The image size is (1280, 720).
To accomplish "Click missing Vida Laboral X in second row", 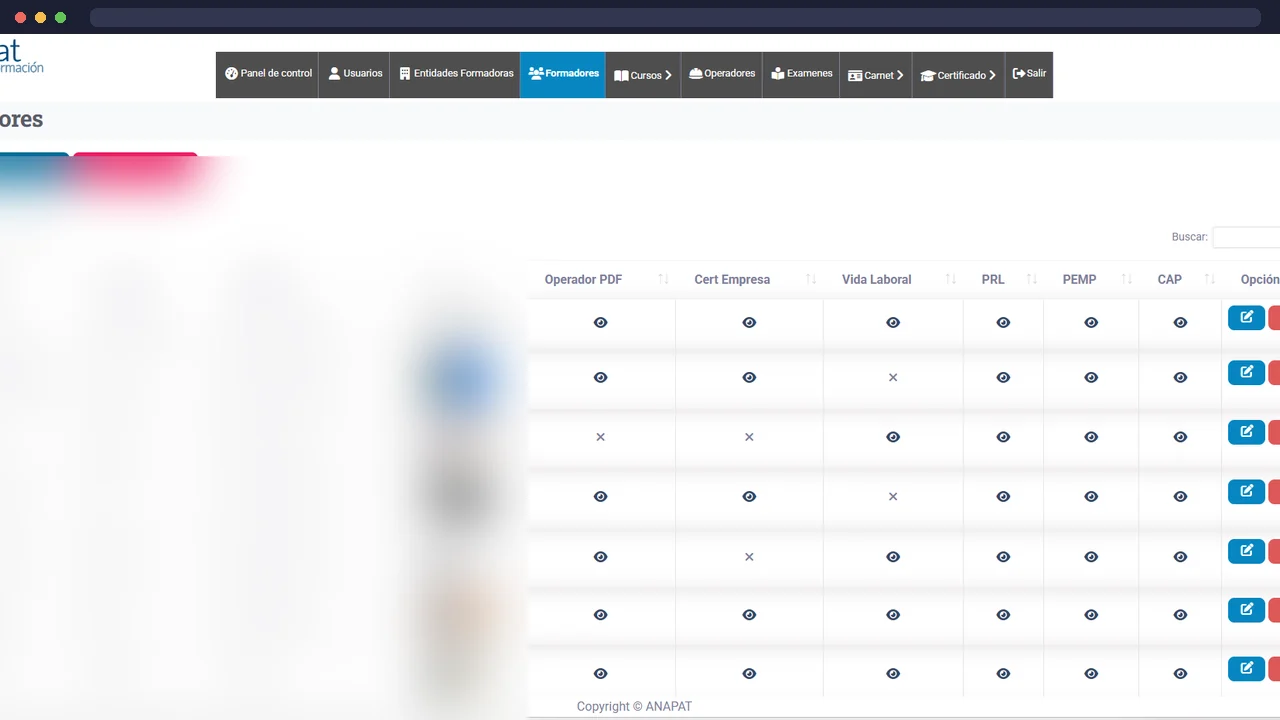I will pyautogui.click(x=893, y=377).
